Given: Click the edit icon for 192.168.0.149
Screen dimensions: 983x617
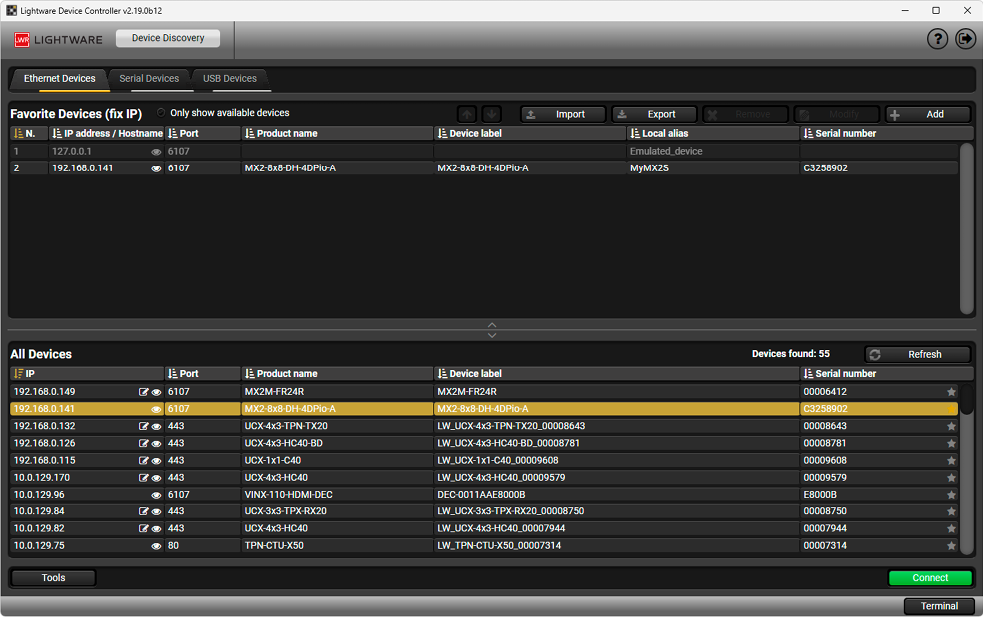Looking at the screenshot, I should coord(144,392).
